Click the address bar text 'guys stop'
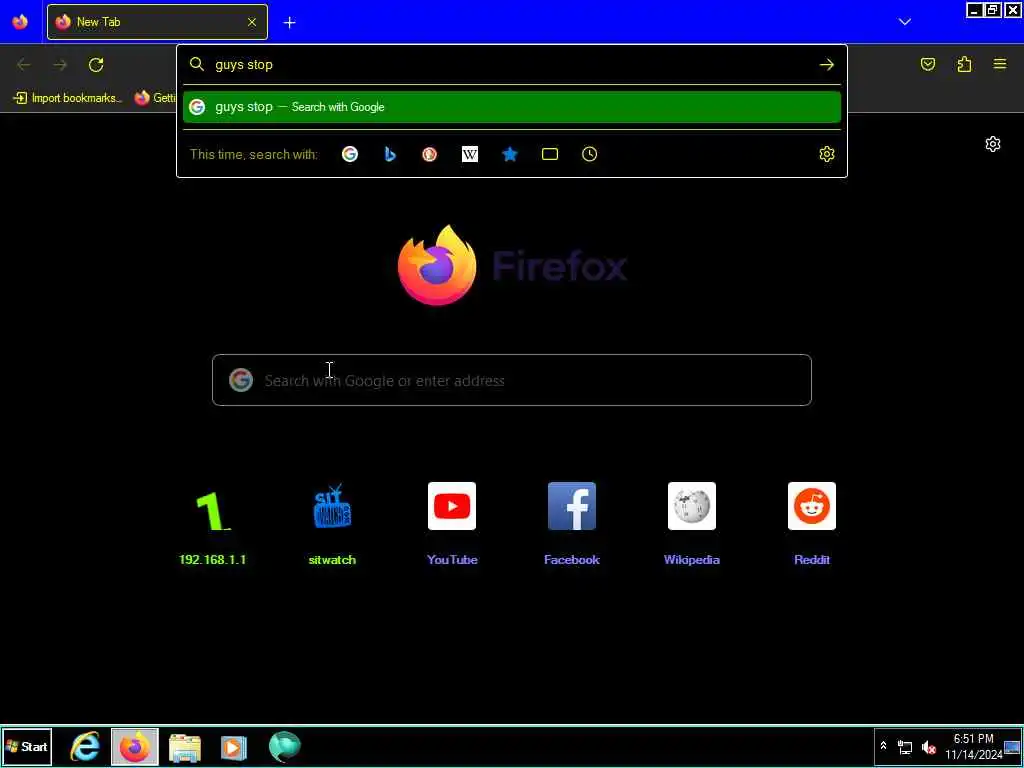1024x768 pixels. click(244, 65)
